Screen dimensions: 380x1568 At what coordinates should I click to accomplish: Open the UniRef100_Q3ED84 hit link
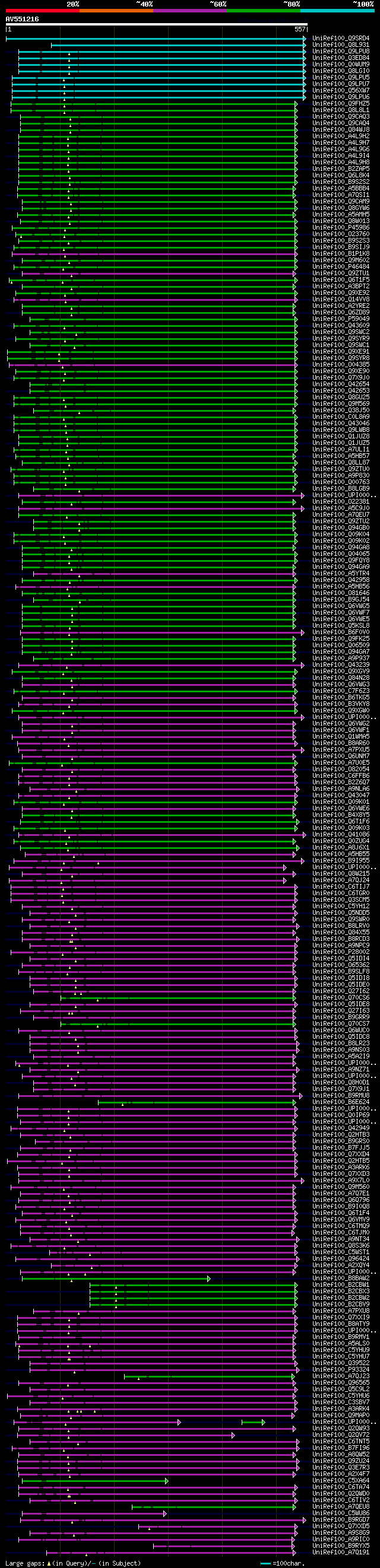(x=341, y=58)
